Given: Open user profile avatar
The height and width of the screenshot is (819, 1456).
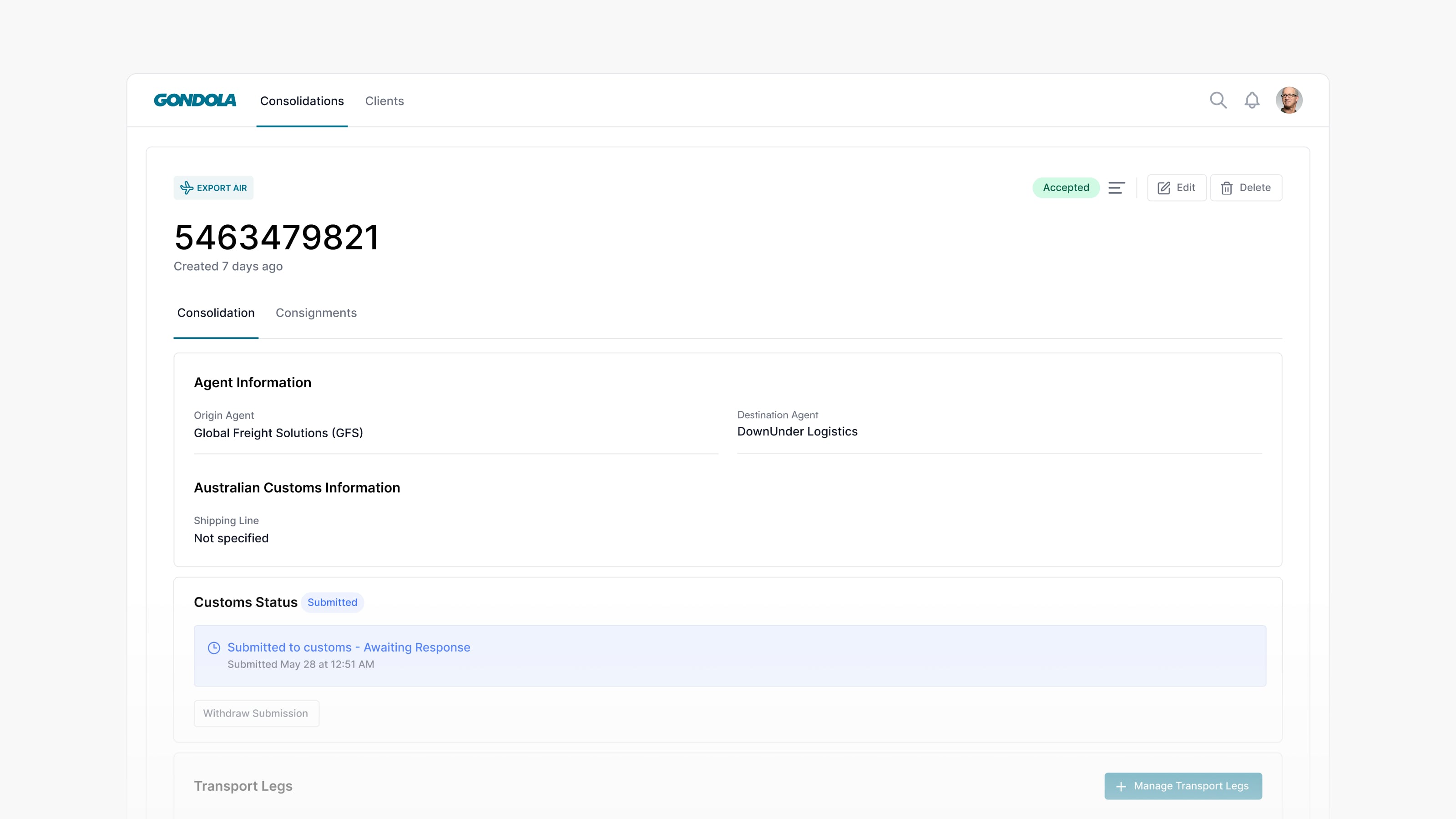Looking at the screenshot, I should pos(1289,100).
